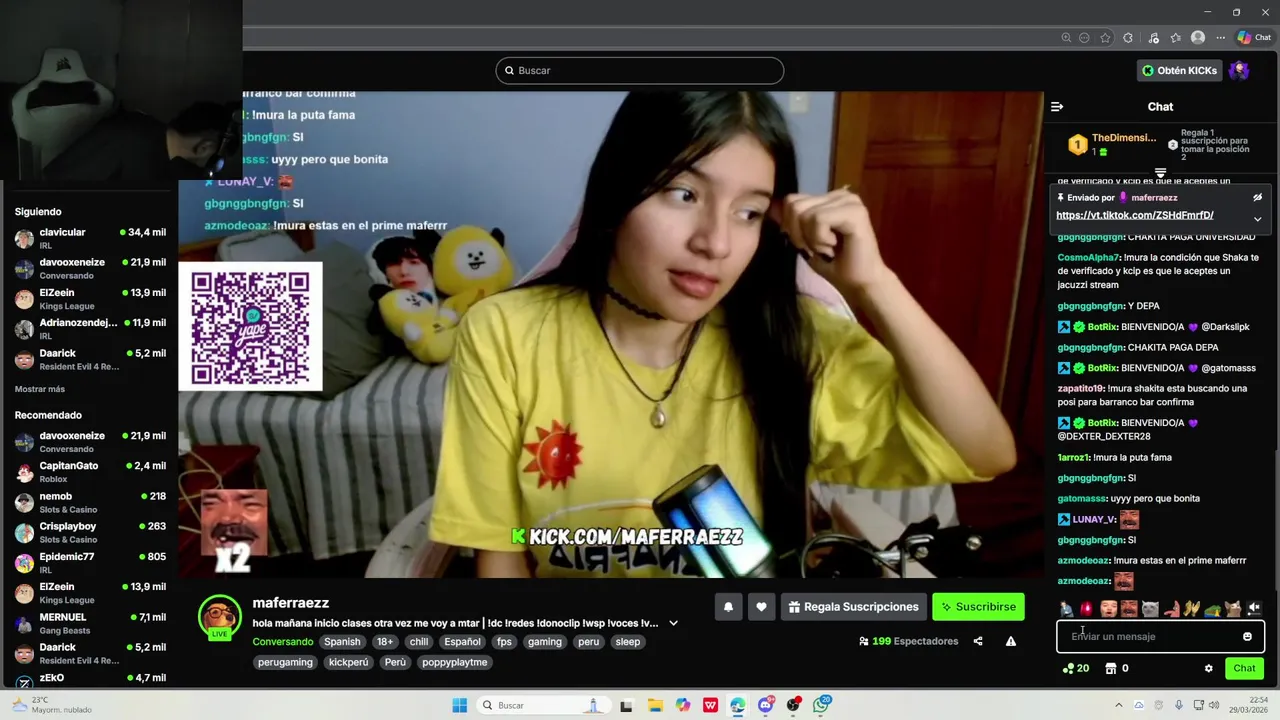Viewport: 1280px width, 720px height.
Task: Open Adrianozendej... channel in sidebar
Action: pos(90,329)
